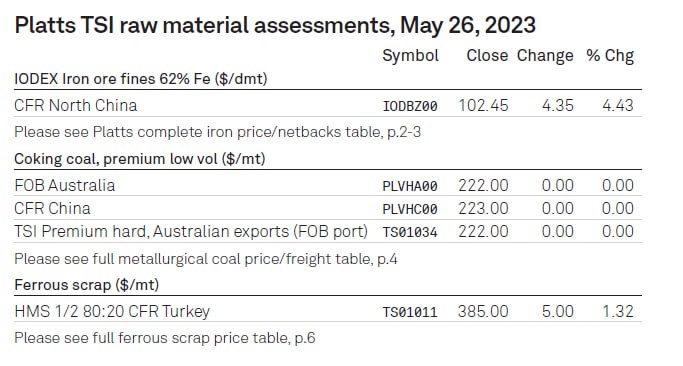Click the PLVHC00 symbol code

coord(410,210)
